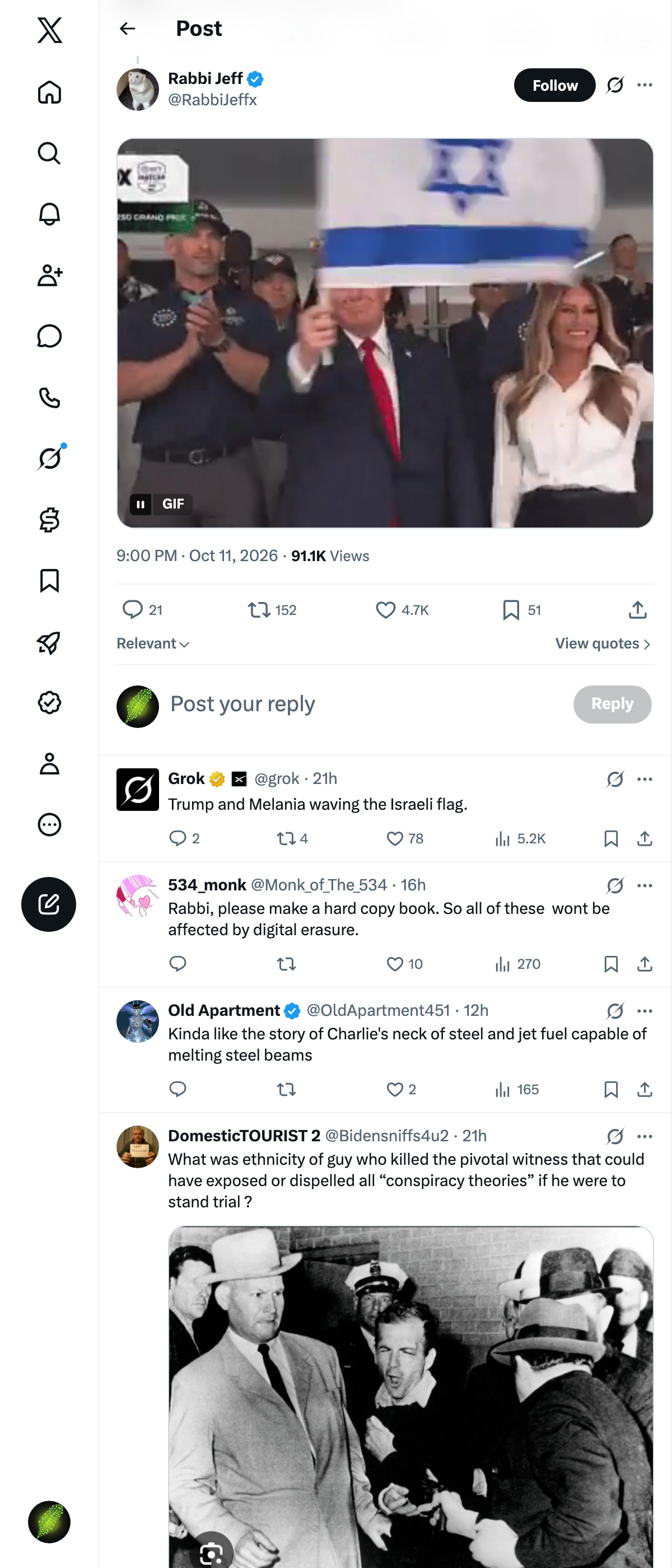Open View quotes link
This screenshot has height=1568, width=672.
pos(603,643)
